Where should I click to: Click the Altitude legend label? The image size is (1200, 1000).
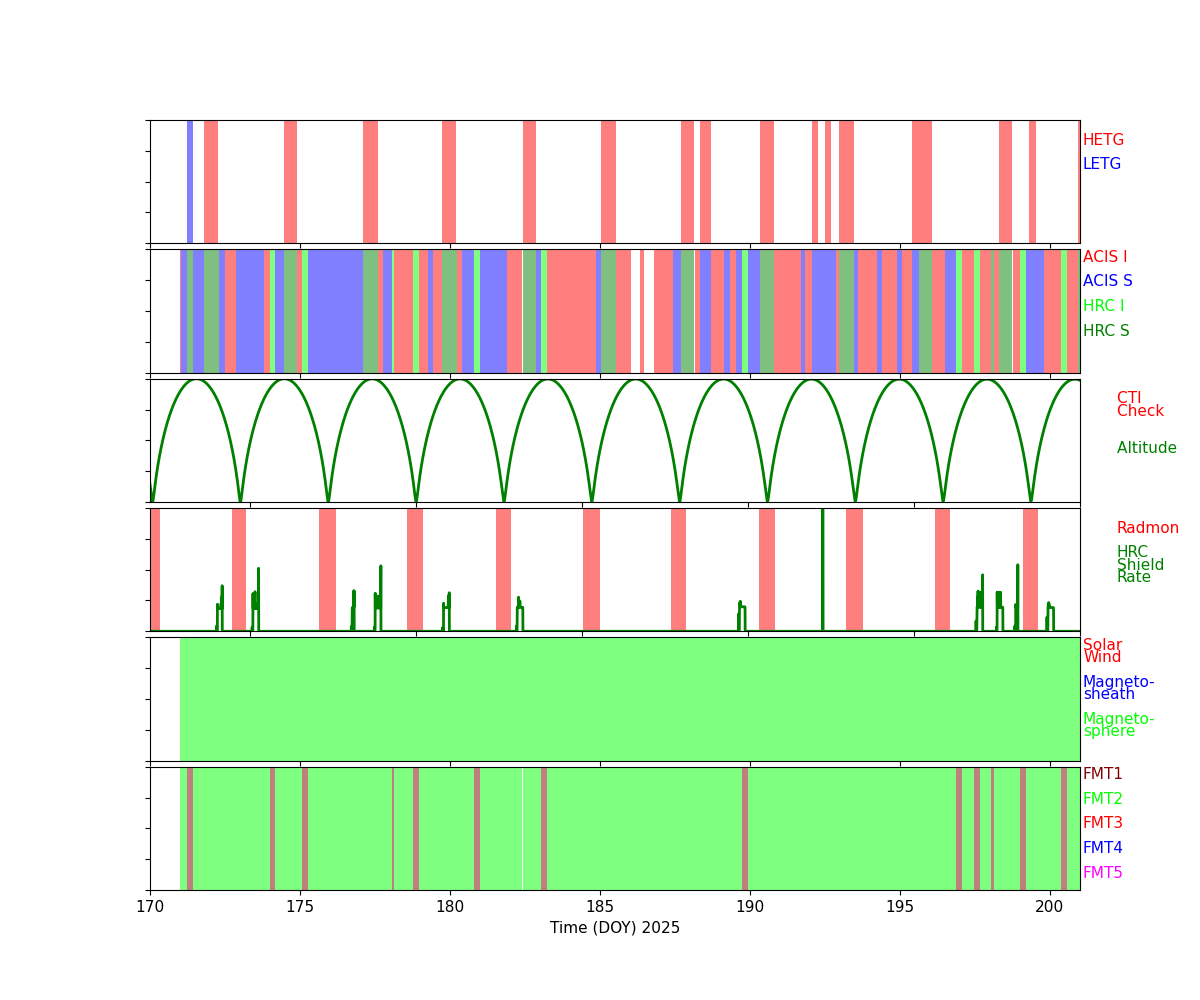point(1147,448)
